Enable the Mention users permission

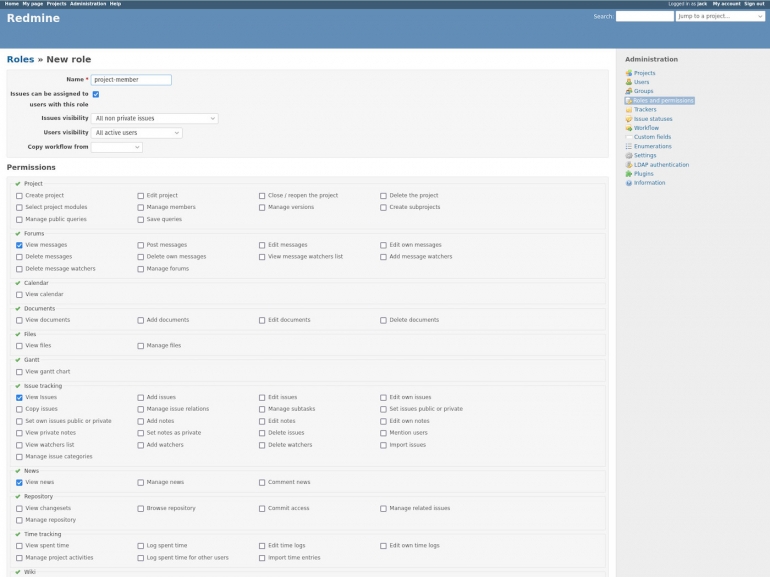coord(383,434)
